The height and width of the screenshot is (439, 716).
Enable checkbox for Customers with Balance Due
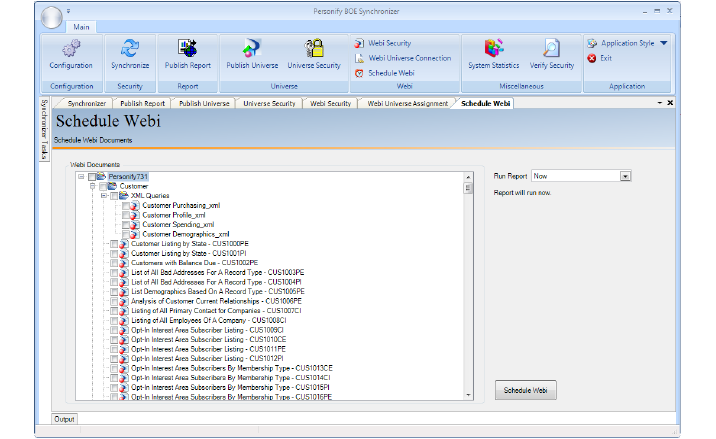(114, 262)
